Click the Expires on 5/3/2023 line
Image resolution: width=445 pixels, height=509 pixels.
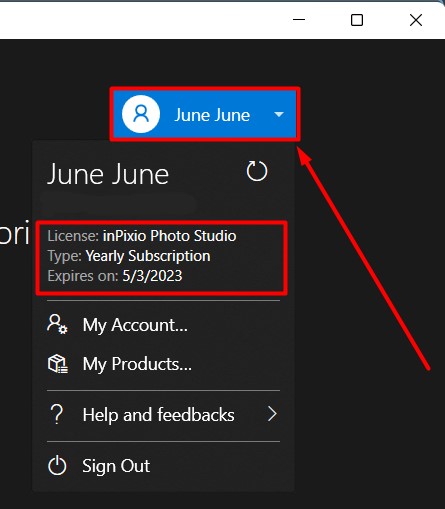pos(115,276)
